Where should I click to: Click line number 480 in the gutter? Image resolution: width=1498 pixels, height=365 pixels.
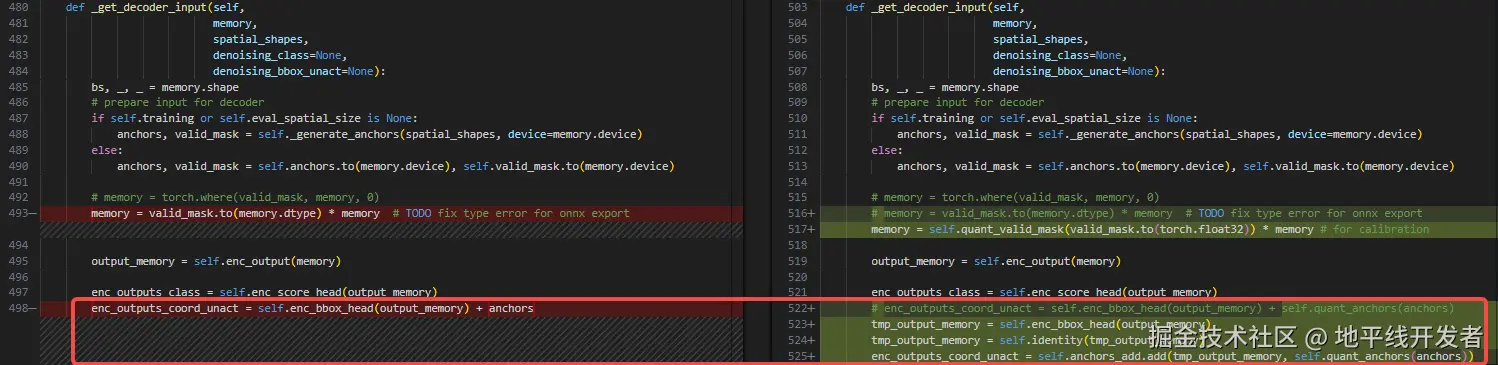click(19, 7)
